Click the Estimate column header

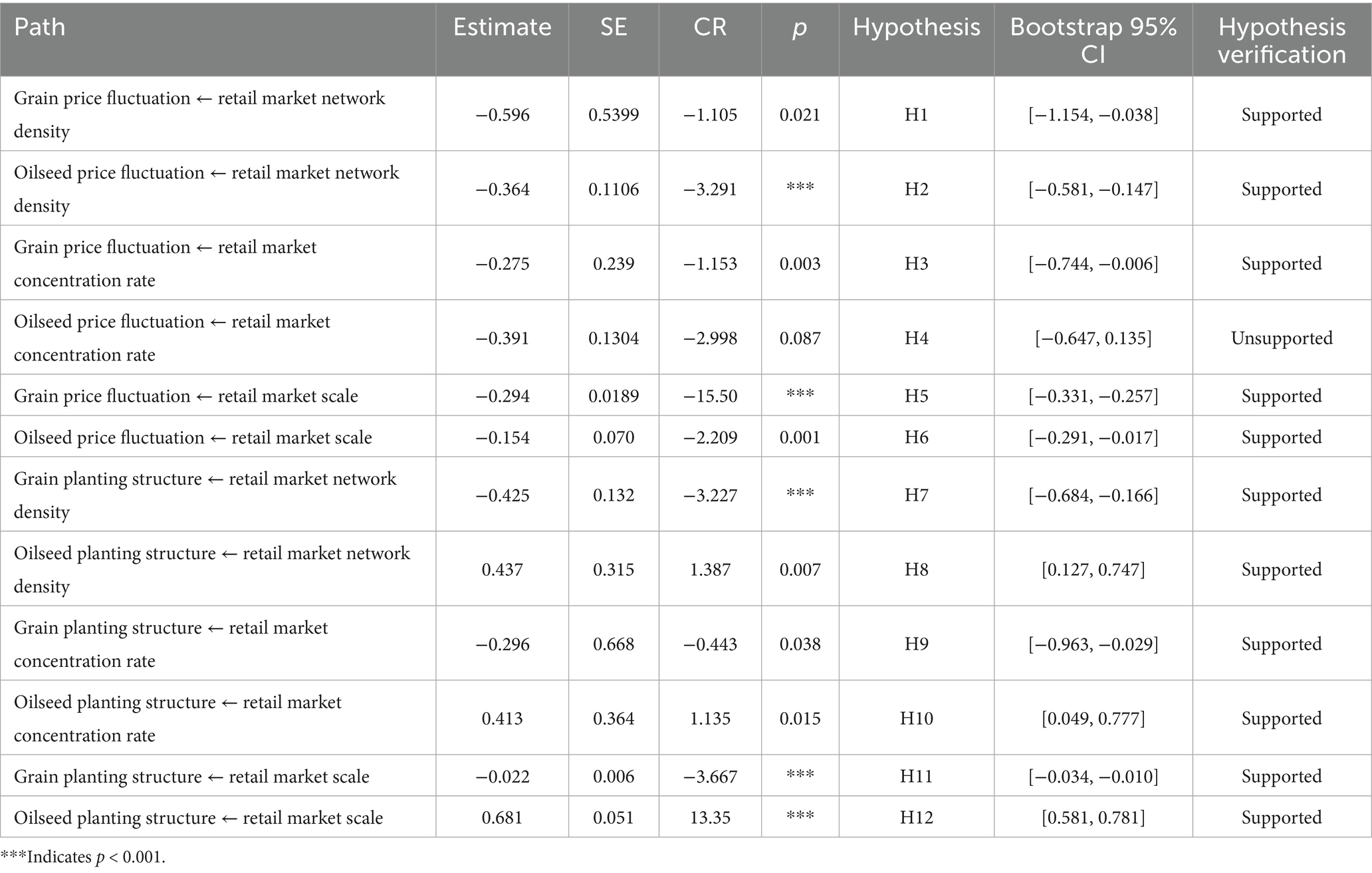click(x=502, y=27)
